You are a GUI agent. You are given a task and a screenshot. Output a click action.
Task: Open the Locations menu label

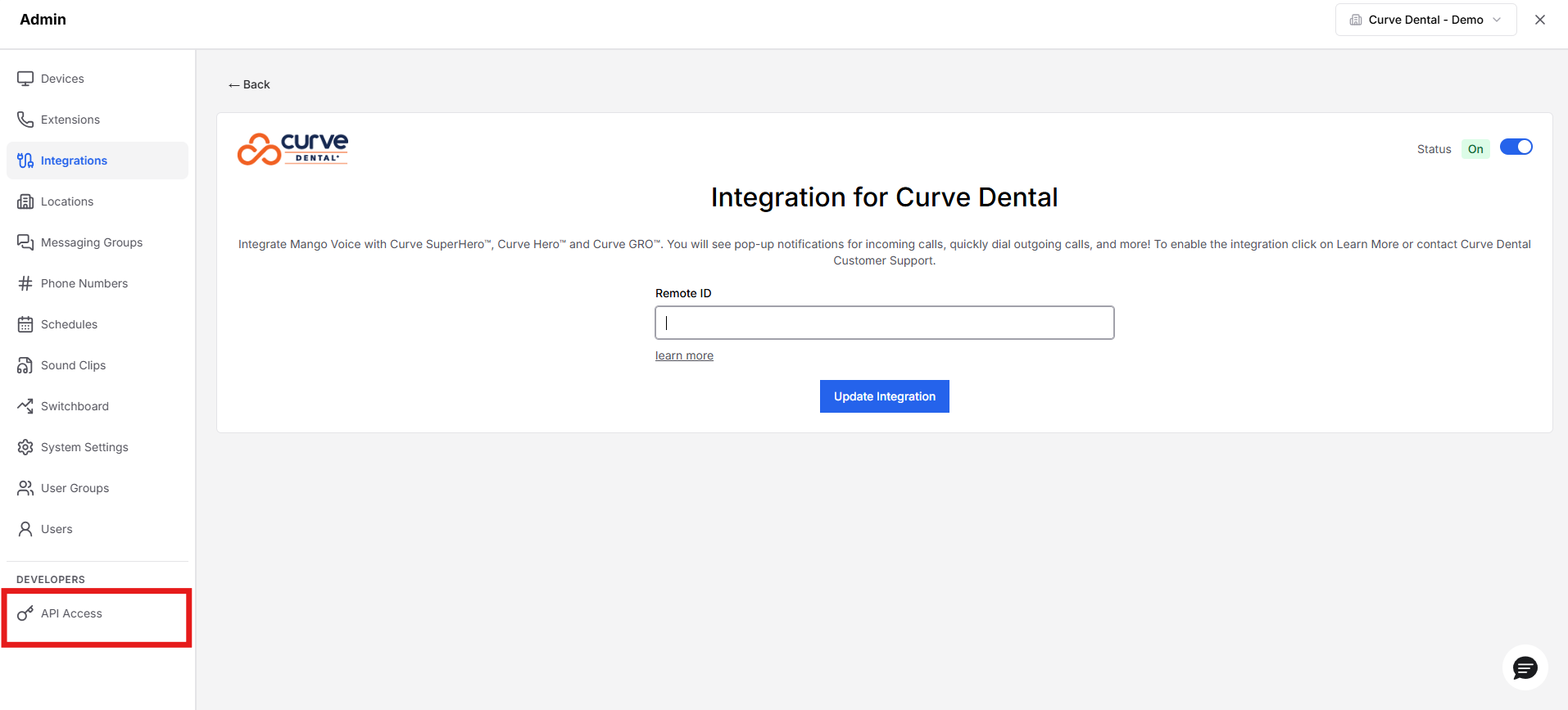point(67,201)
